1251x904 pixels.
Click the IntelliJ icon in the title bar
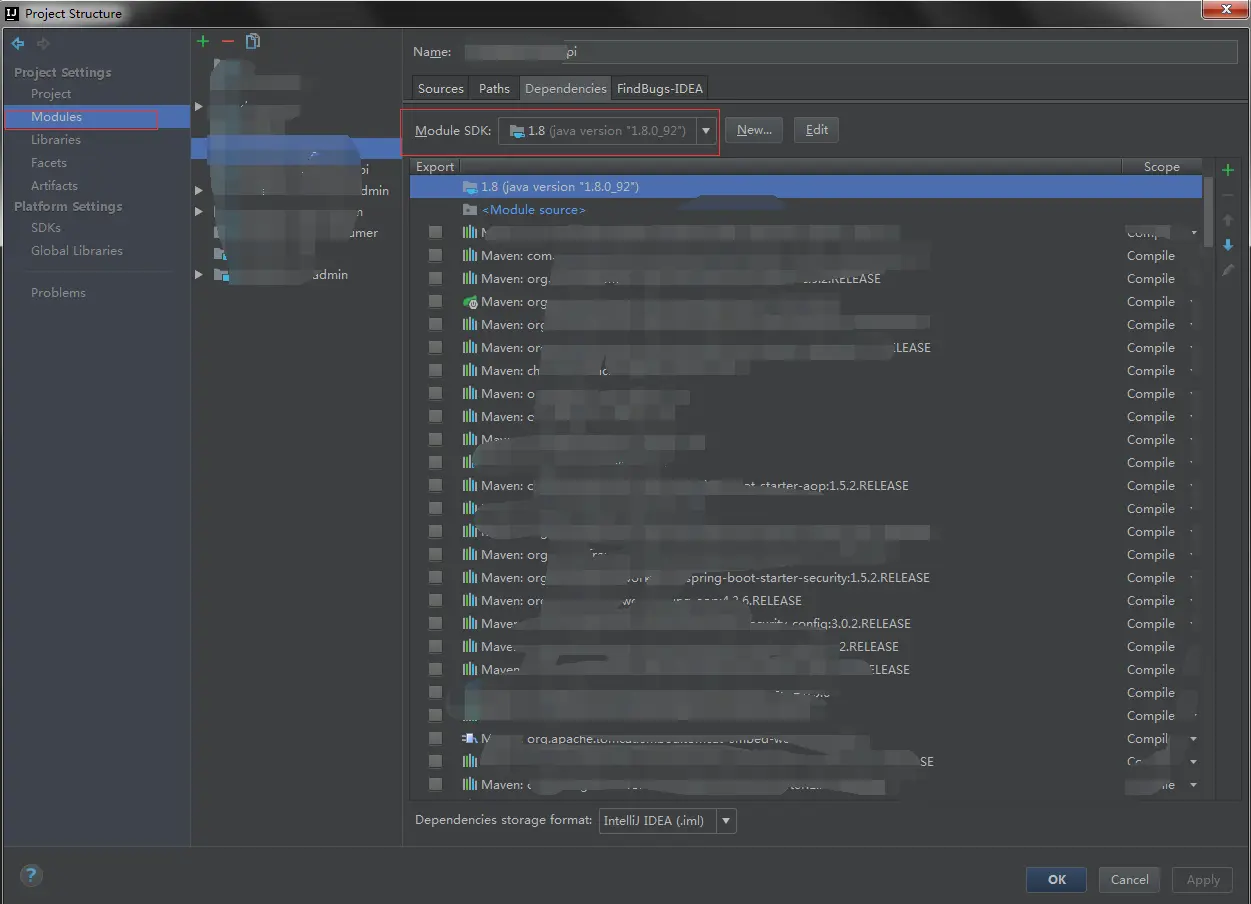tap(12, 13)
